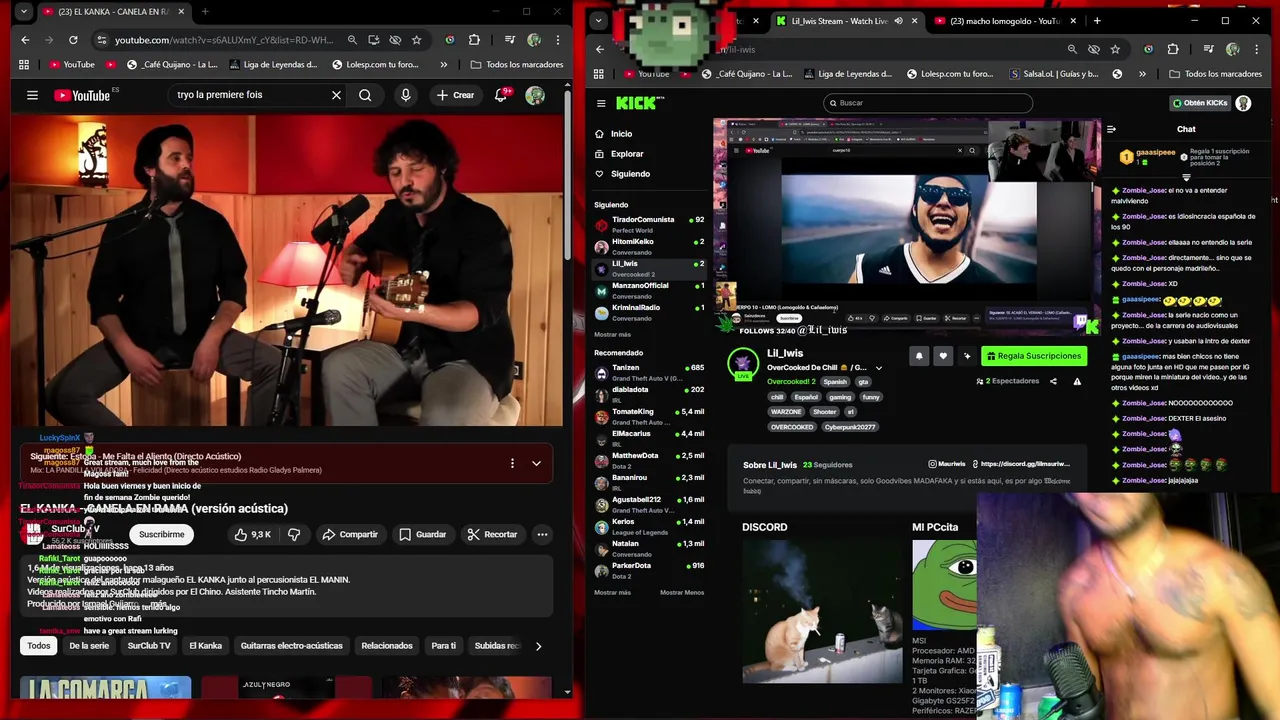Select the De la serie chip
The width and height of the screenshot is (1280, 720).
(89, 646)
